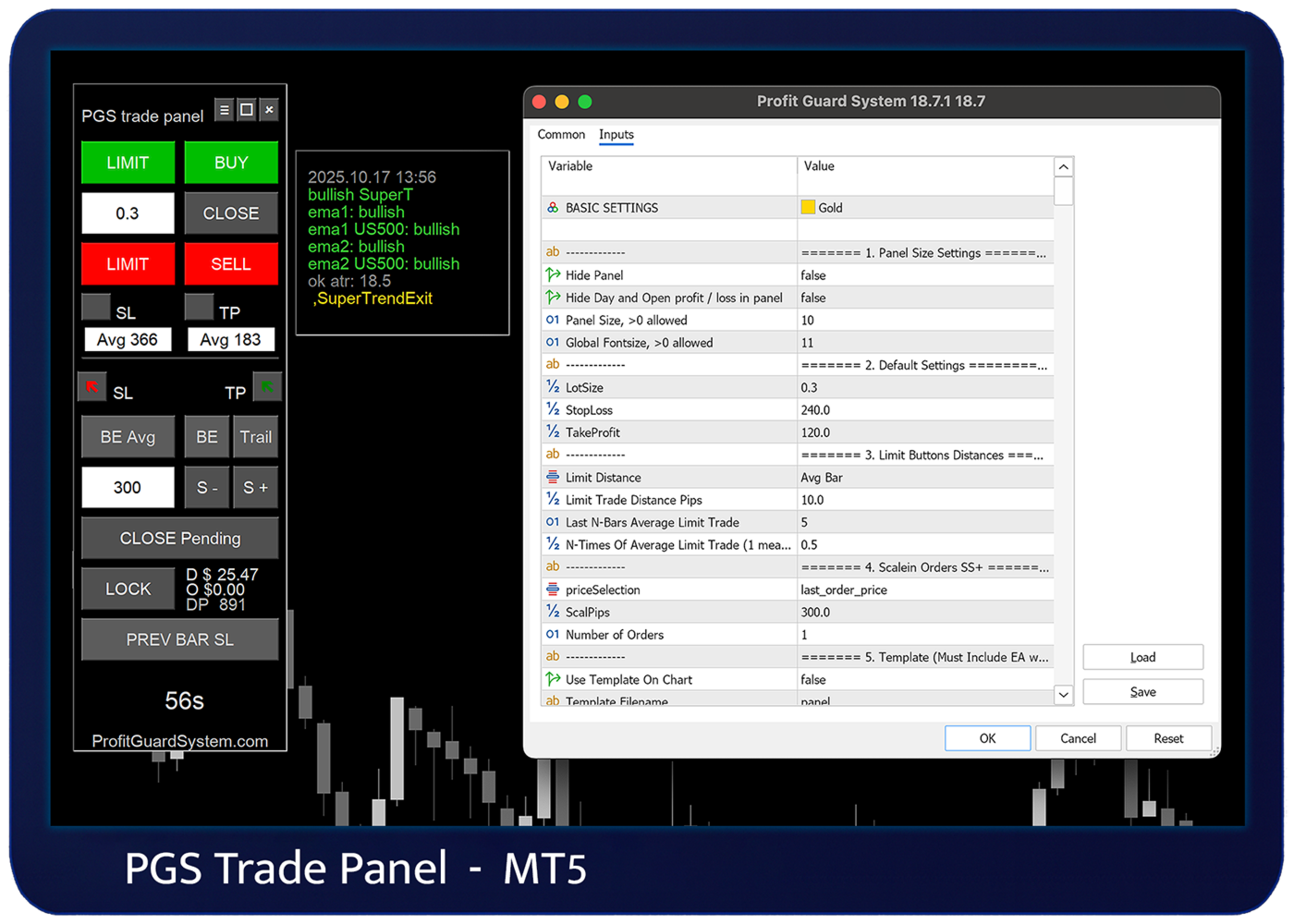This screenshot has width=1294, height=924.
Task: Toggle the Trail button in the trade panel
Action: tap(256, 437)
